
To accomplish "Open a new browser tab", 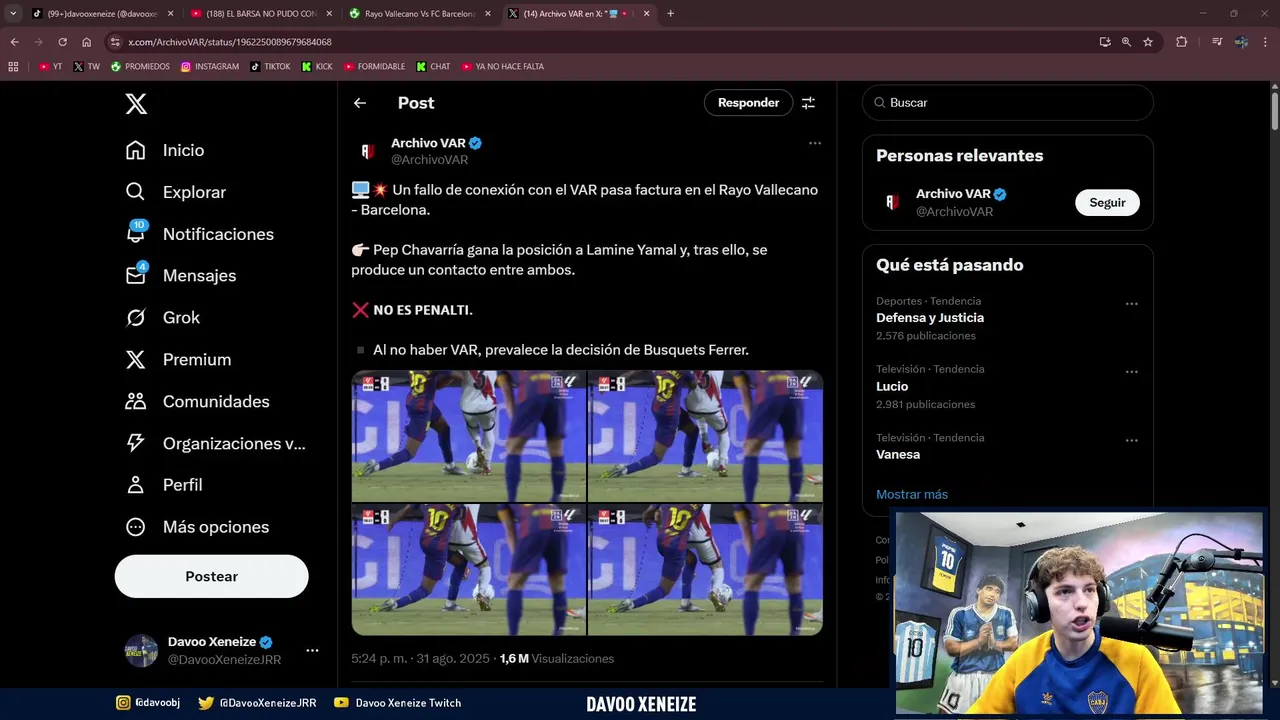I will (670, 14).
